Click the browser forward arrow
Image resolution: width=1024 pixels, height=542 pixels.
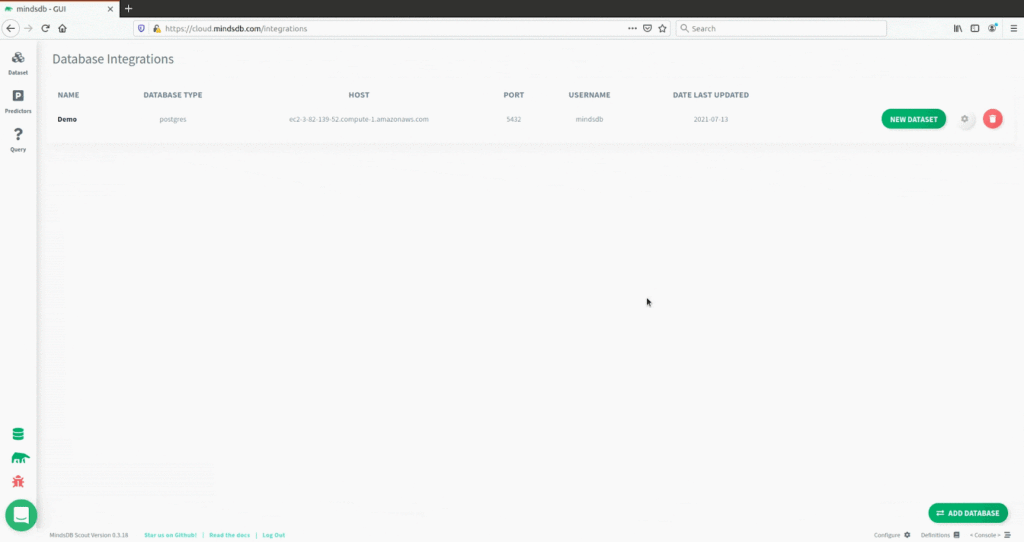[x=28, y=28]
